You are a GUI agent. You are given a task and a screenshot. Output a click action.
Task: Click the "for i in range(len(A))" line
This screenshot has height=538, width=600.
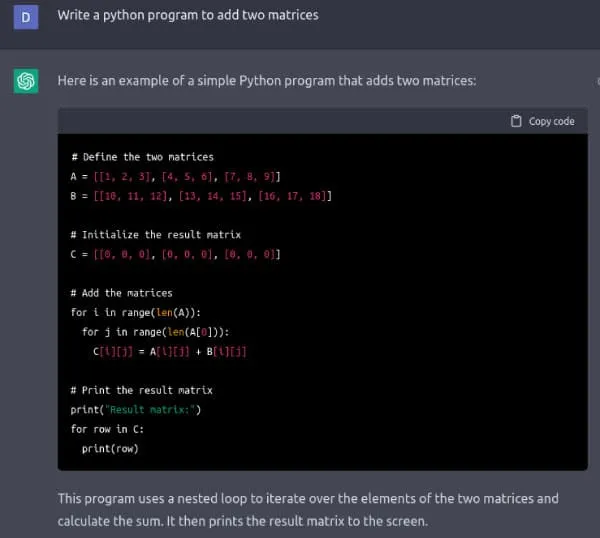136,312
